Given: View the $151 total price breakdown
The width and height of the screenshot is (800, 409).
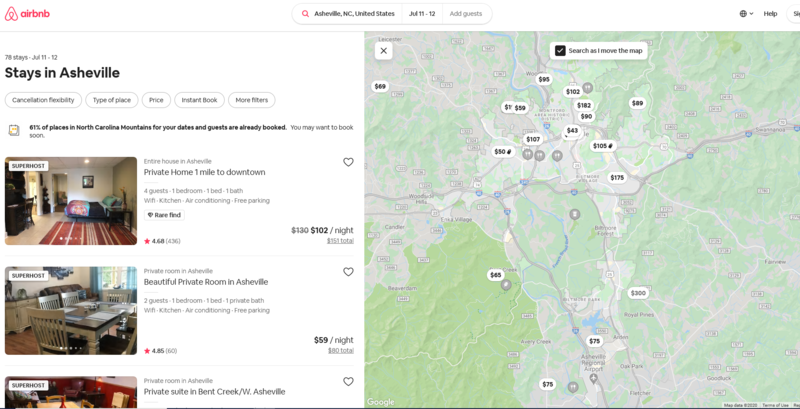Looking at the screenshot, I should [x=340, y=241].
